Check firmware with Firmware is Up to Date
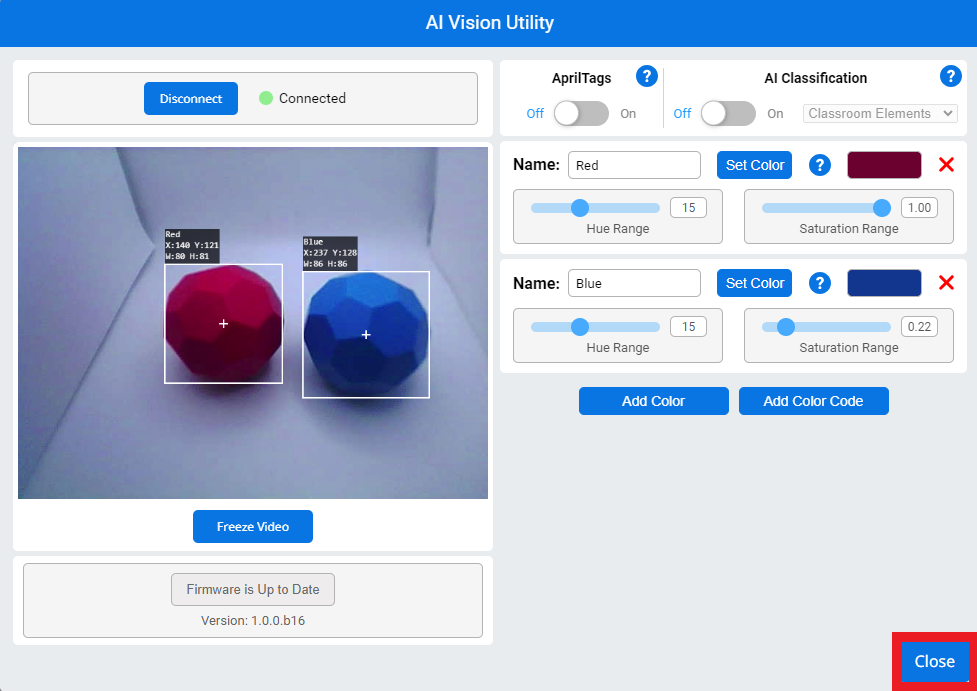 (x=252, y=589)
